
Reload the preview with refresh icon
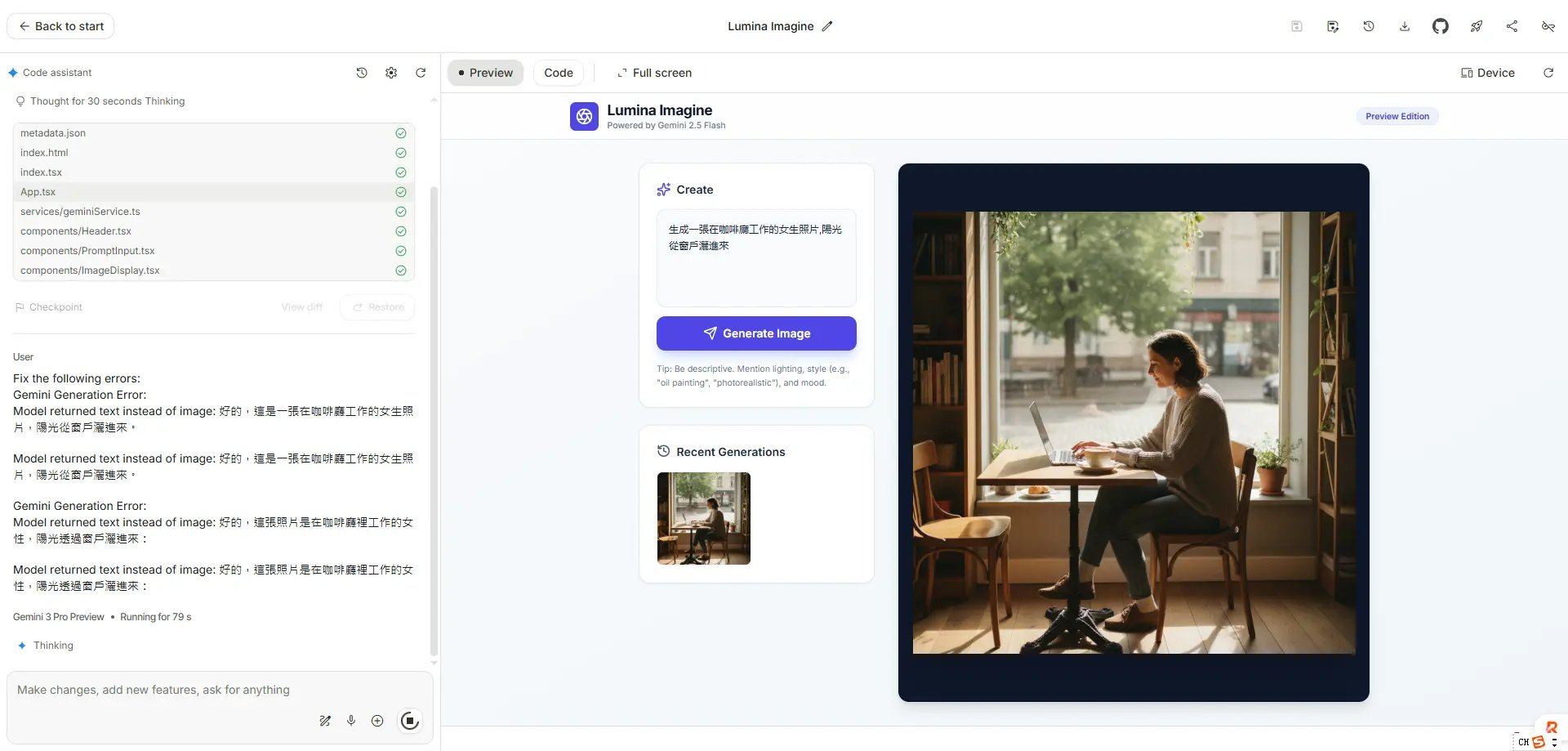pos(1548,73)
